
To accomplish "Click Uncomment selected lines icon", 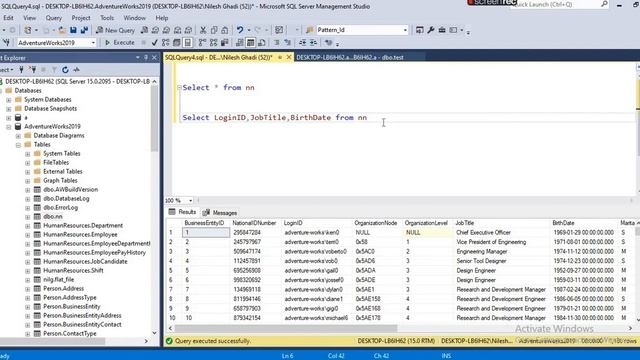I will (x=288, y=42).
